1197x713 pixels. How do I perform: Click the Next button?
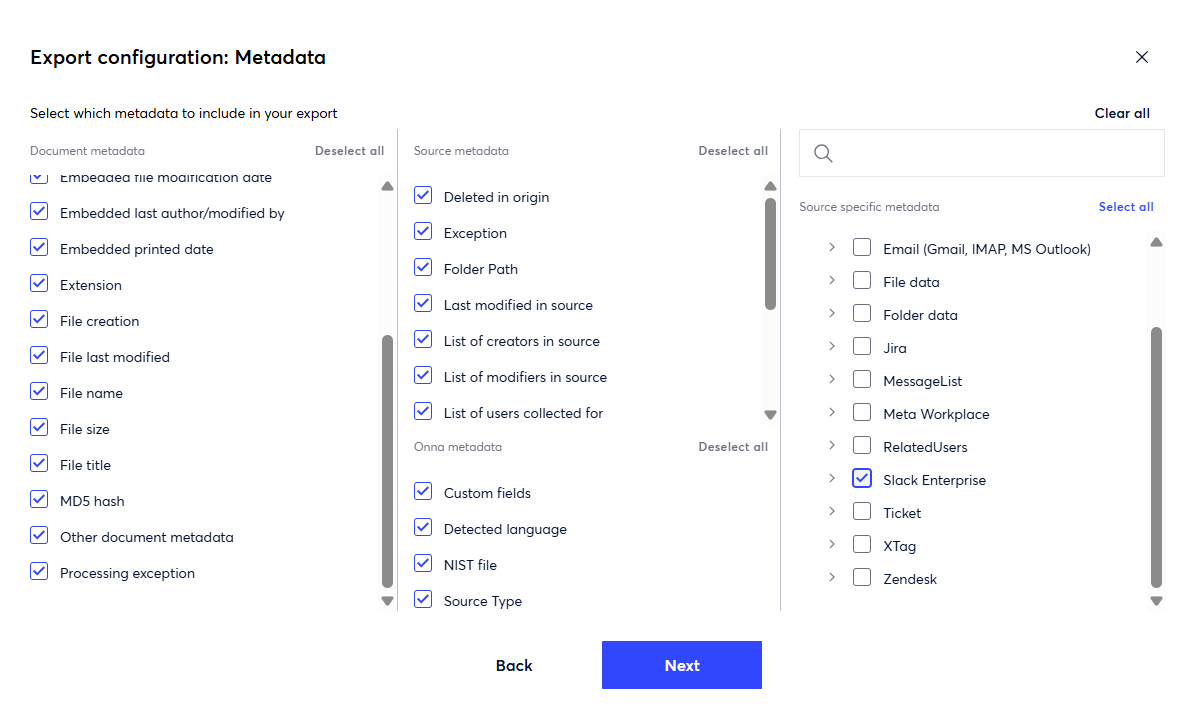coord(681,665)
